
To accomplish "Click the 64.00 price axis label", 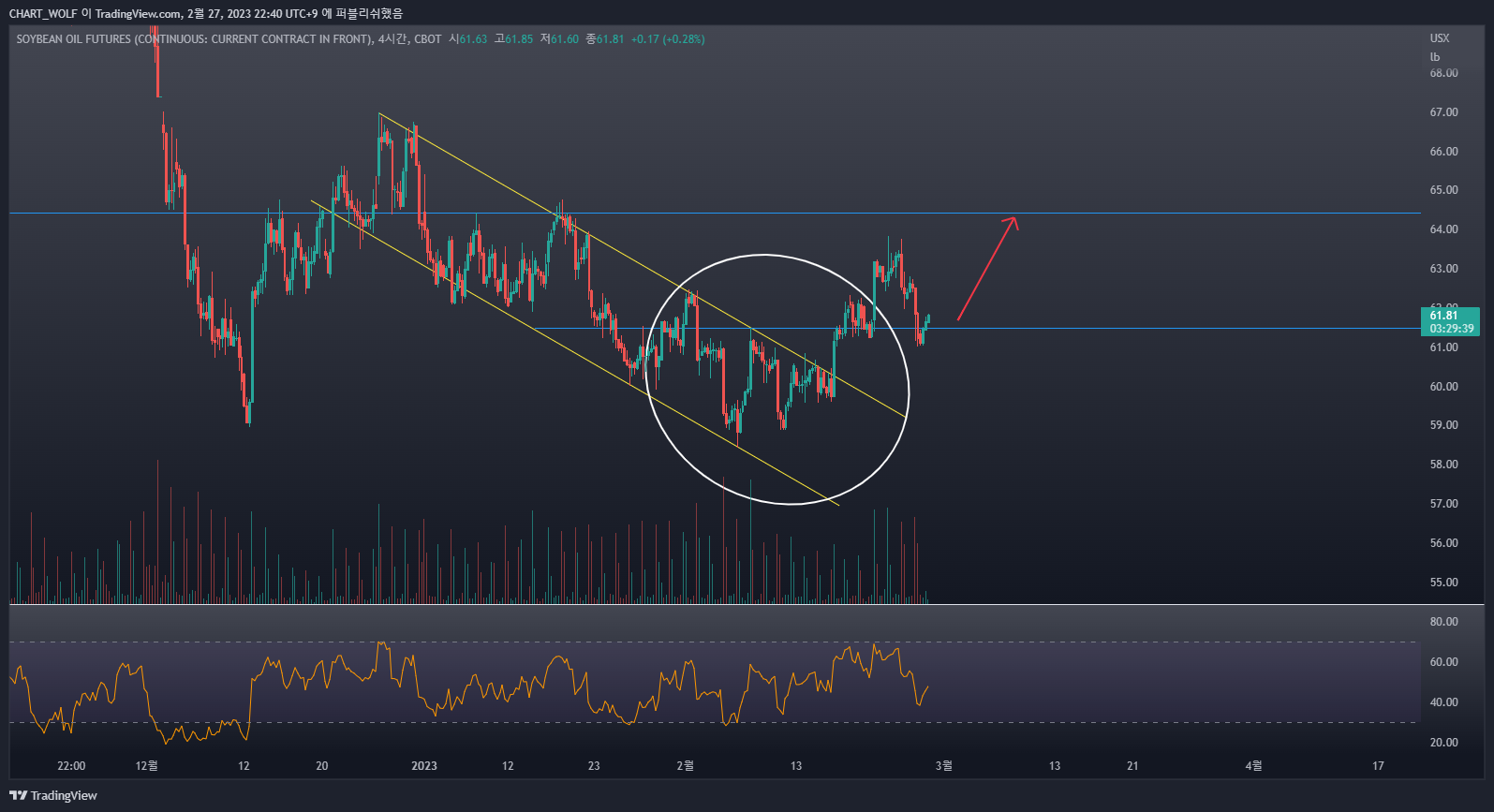I will (x=1443, y=229).
